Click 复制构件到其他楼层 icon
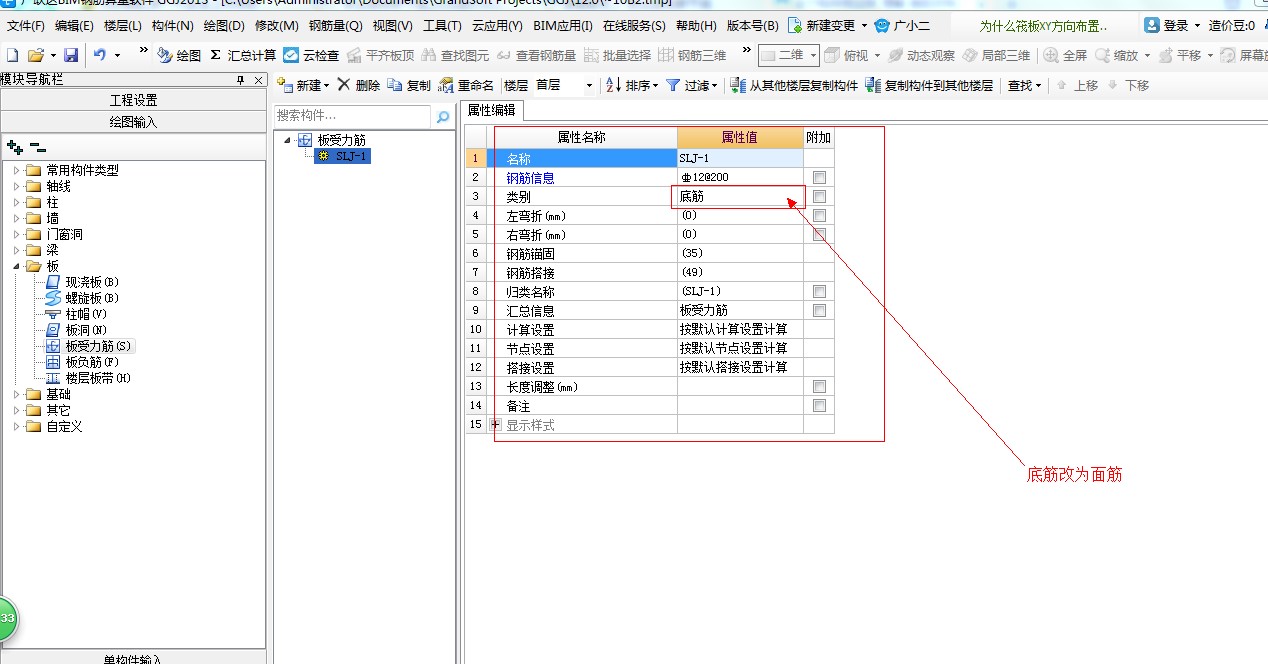This screenshot has width=1268, height=664. click(x=929, y=85)
